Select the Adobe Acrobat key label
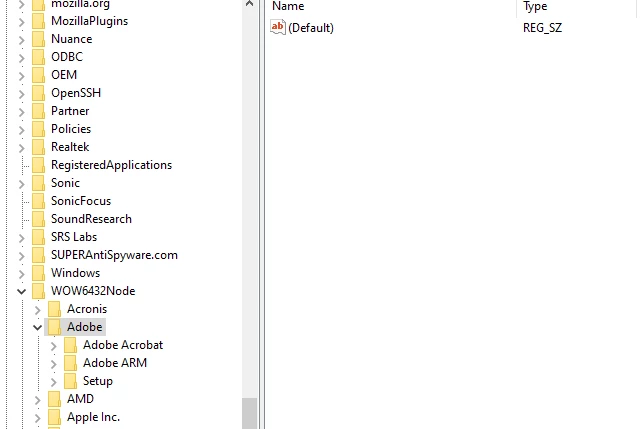The height and width of the screenshot is (429, 640). click(123, 345)
